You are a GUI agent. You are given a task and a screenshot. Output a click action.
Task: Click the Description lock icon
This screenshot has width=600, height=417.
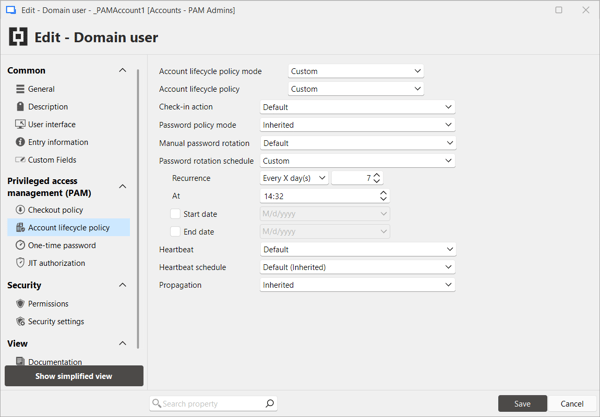pos(20,106)
